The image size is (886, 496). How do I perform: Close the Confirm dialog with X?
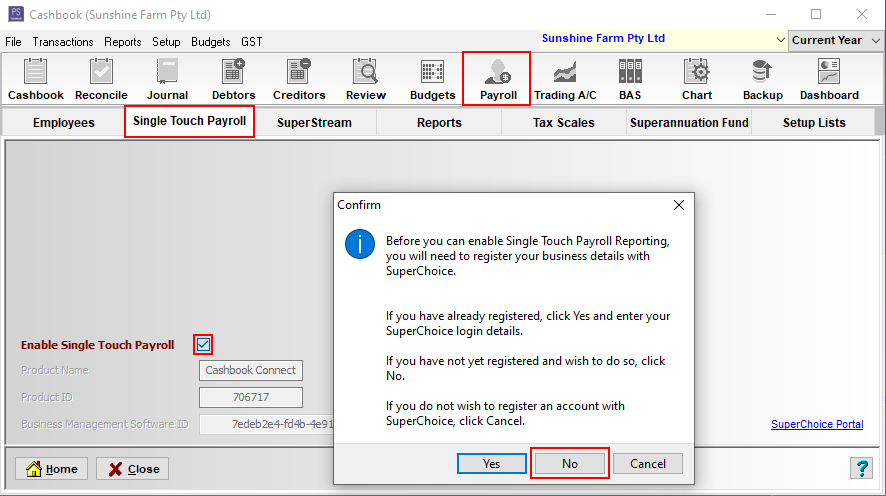click(x=679, y=205)
